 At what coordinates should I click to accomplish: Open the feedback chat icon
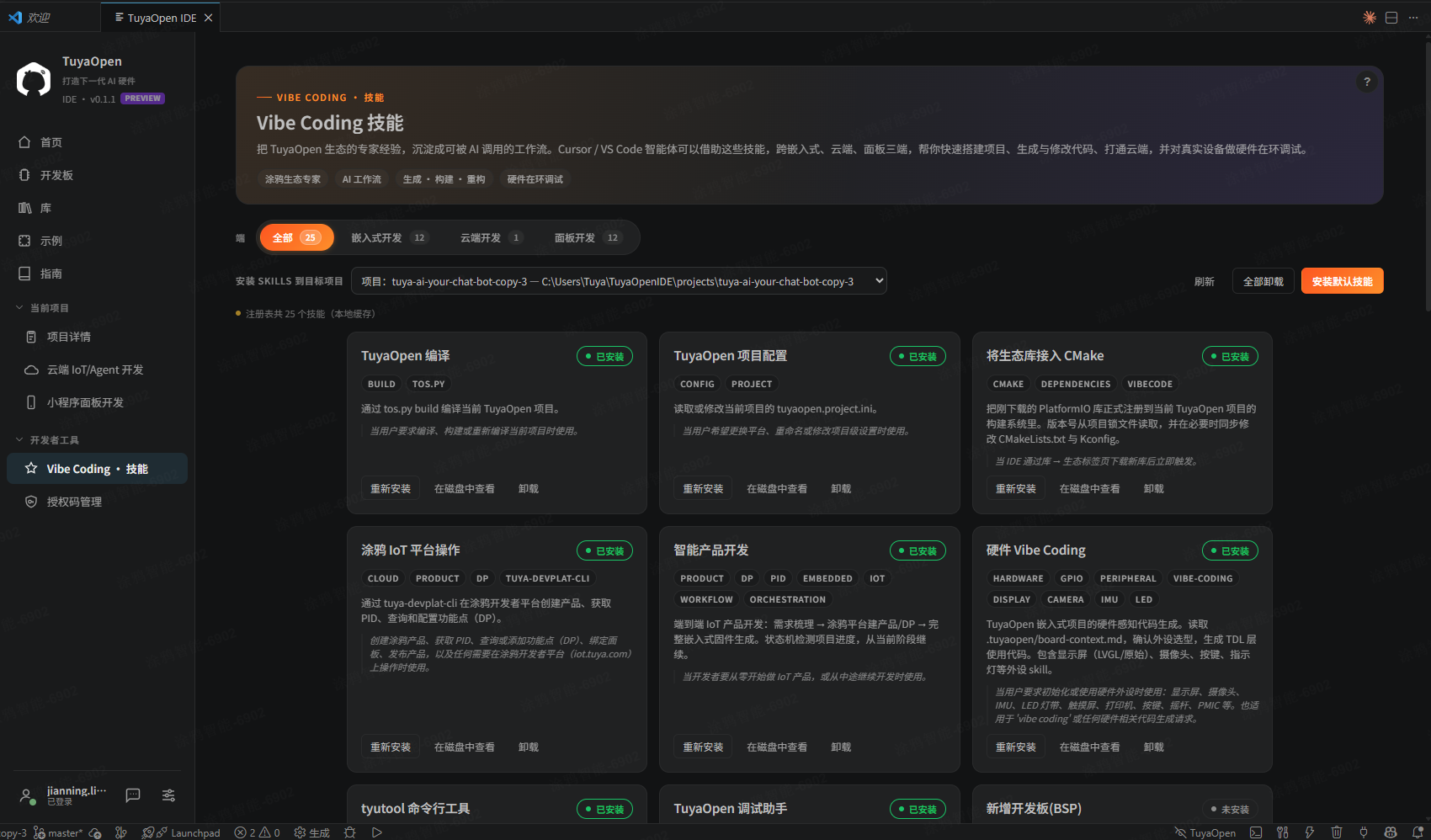pos(133,795)
